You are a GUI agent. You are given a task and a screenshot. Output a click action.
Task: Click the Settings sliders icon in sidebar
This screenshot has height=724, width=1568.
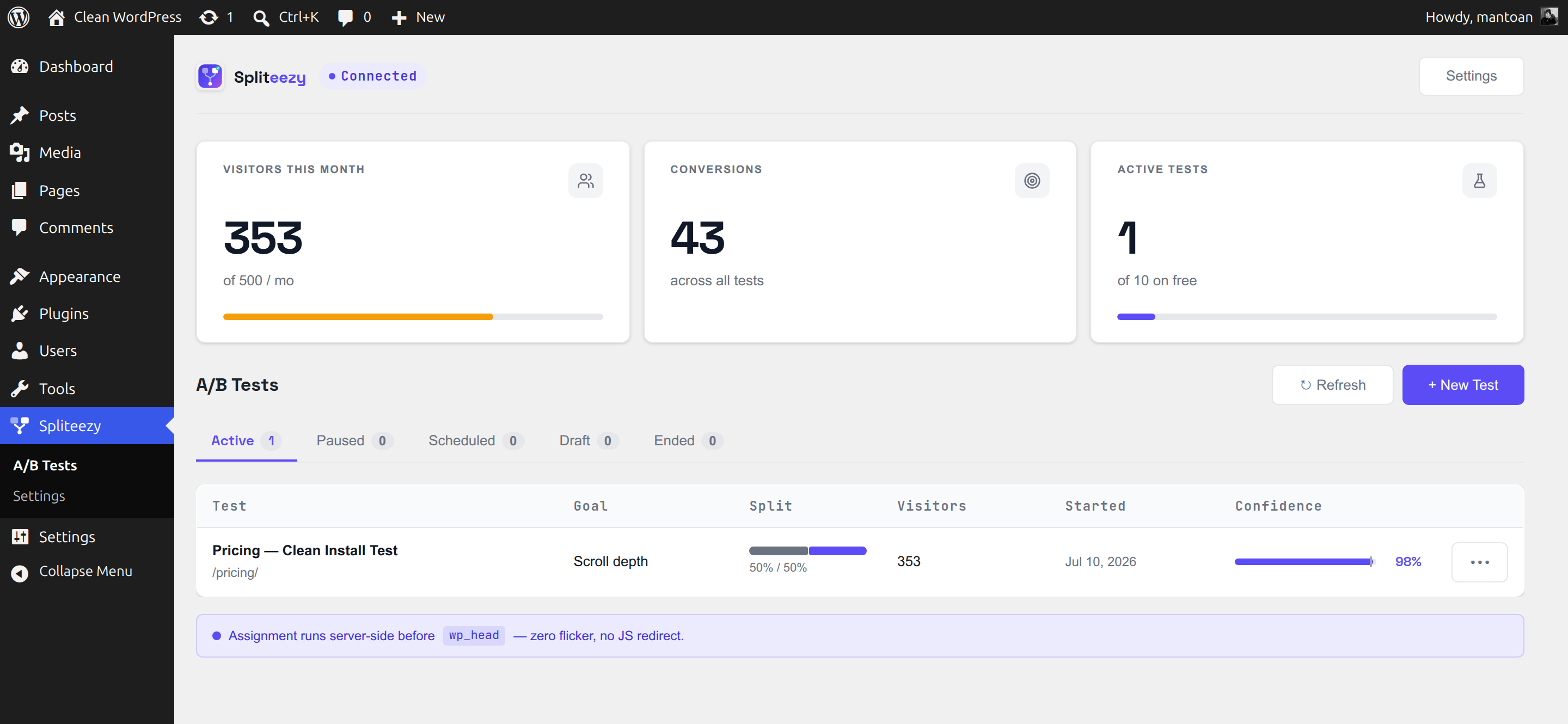coord(20,536)
